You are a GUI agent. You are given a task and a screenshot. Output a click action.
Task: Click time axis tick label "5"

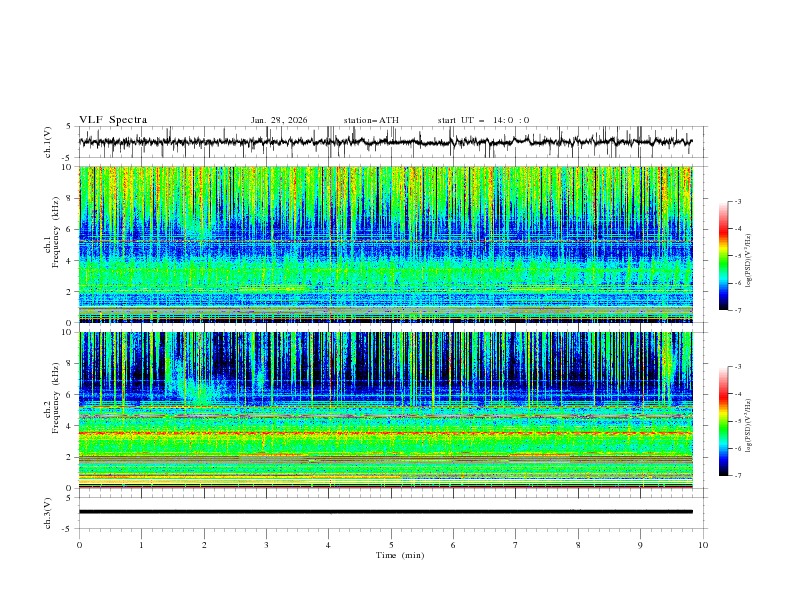[391, 545]
